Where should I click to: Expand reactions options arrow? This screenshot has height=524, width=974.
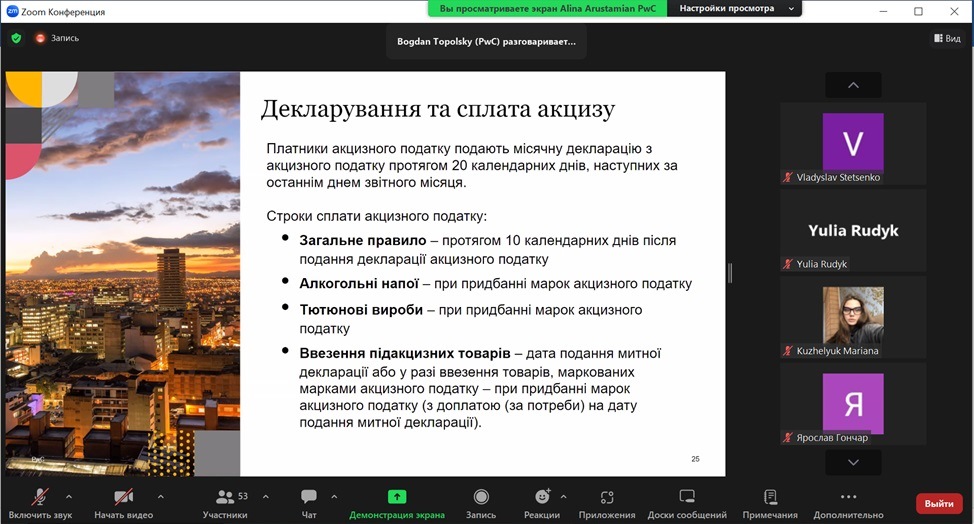563,497
